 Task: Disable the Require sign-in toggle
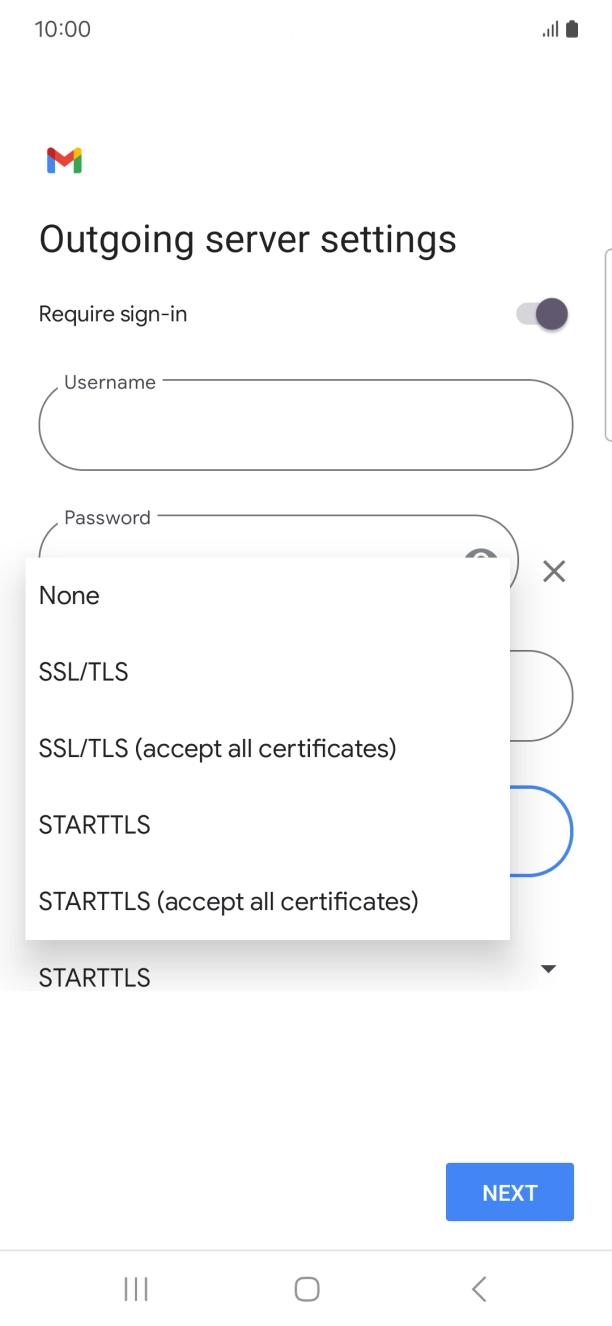tap(541, 313)
